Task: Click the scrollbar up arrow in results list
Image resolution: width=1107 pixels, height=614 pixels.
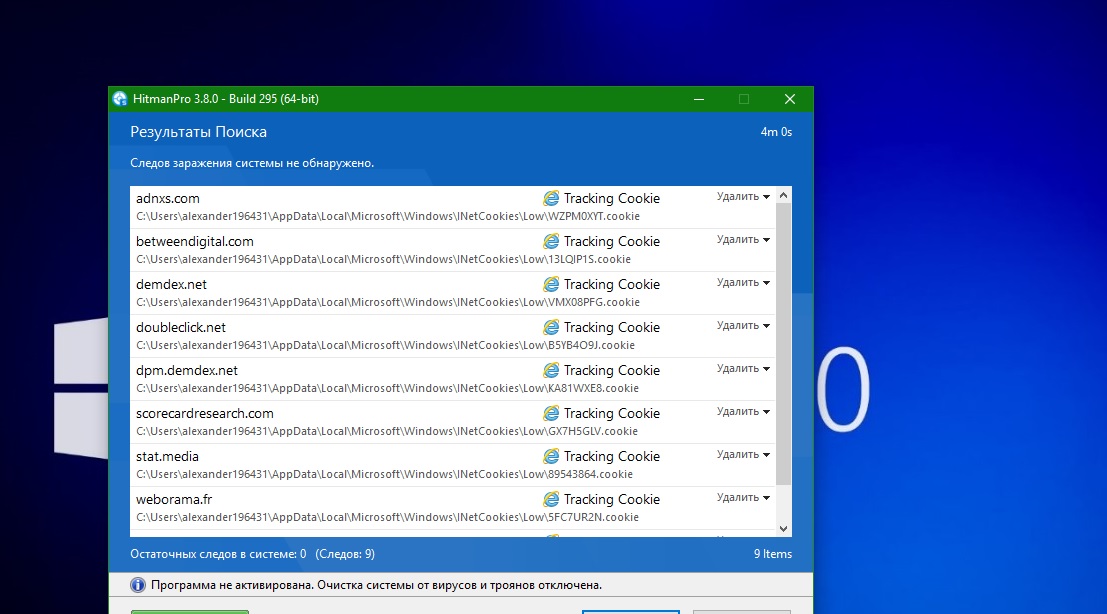Action: click(x=783, y=195)
